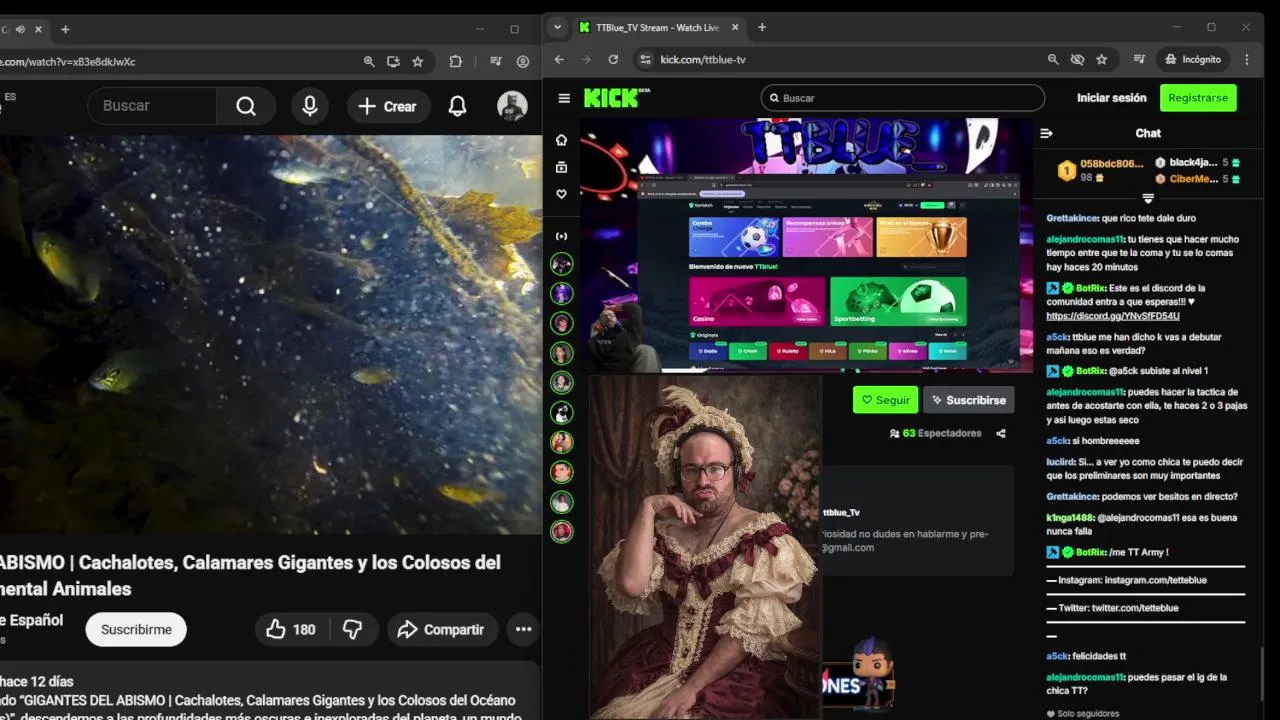This screenshot has width=1280, height=720.
Task: Bookmark the Kick page with star
Action: point(1101,59)
